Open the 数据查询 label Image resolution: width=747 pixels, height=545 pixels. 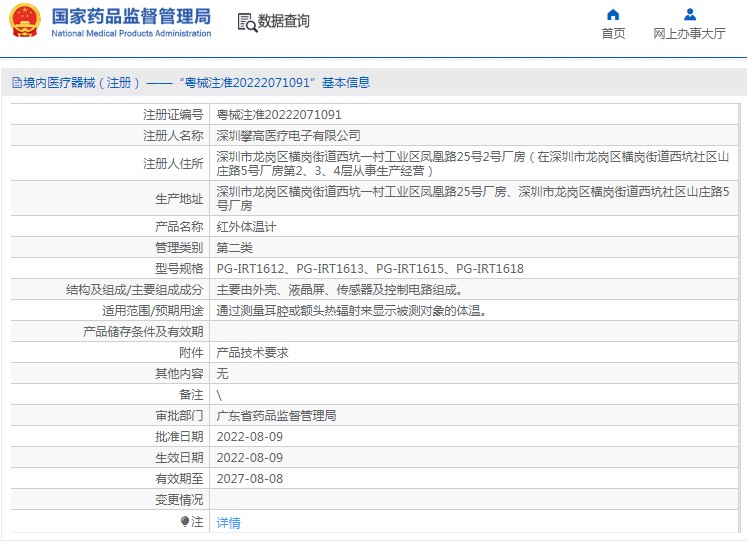click(x=283, y=21)
